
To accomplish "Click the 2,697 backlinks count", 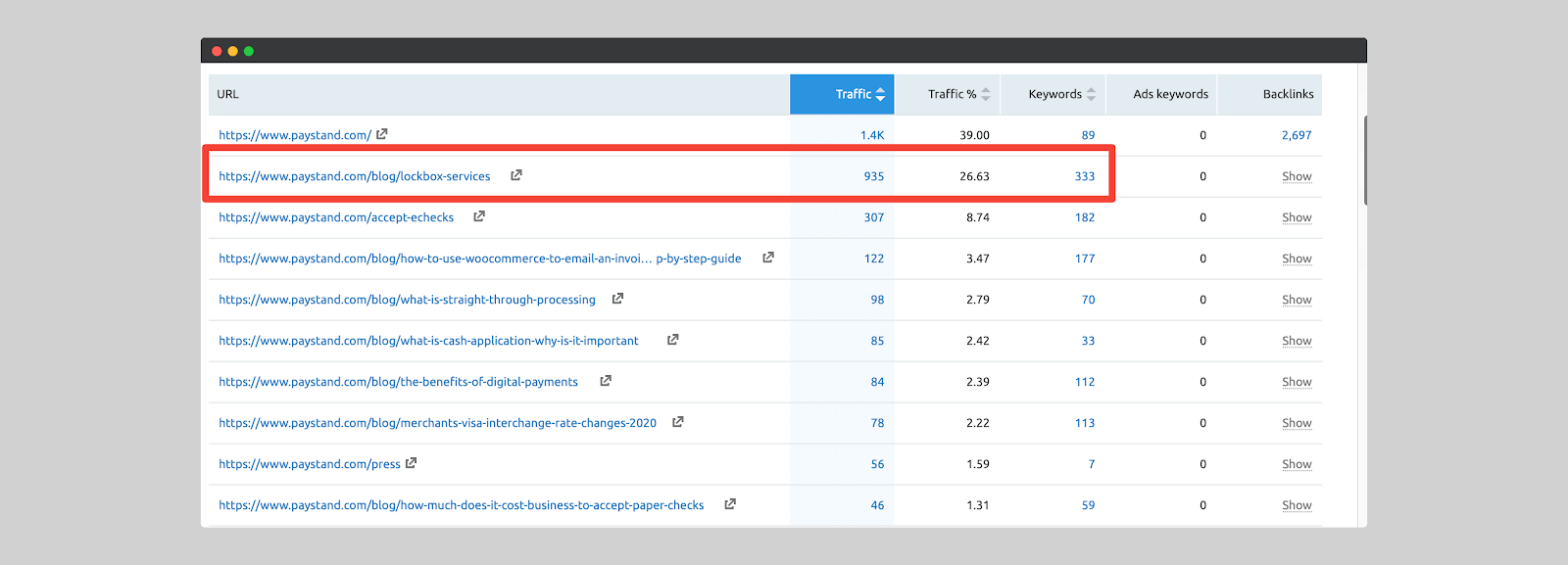I will pyautogui.click(x=1296, y=135).
